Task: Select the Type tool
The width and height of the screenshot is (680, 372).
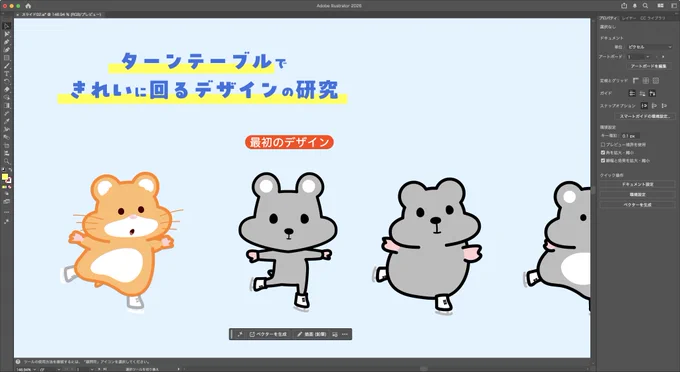Action: (7, 74)
